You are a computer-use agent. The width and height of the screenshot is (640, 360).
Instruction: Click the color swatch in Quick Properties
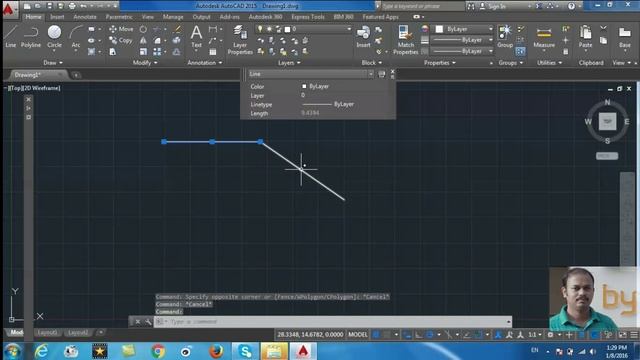click(304, 87)
